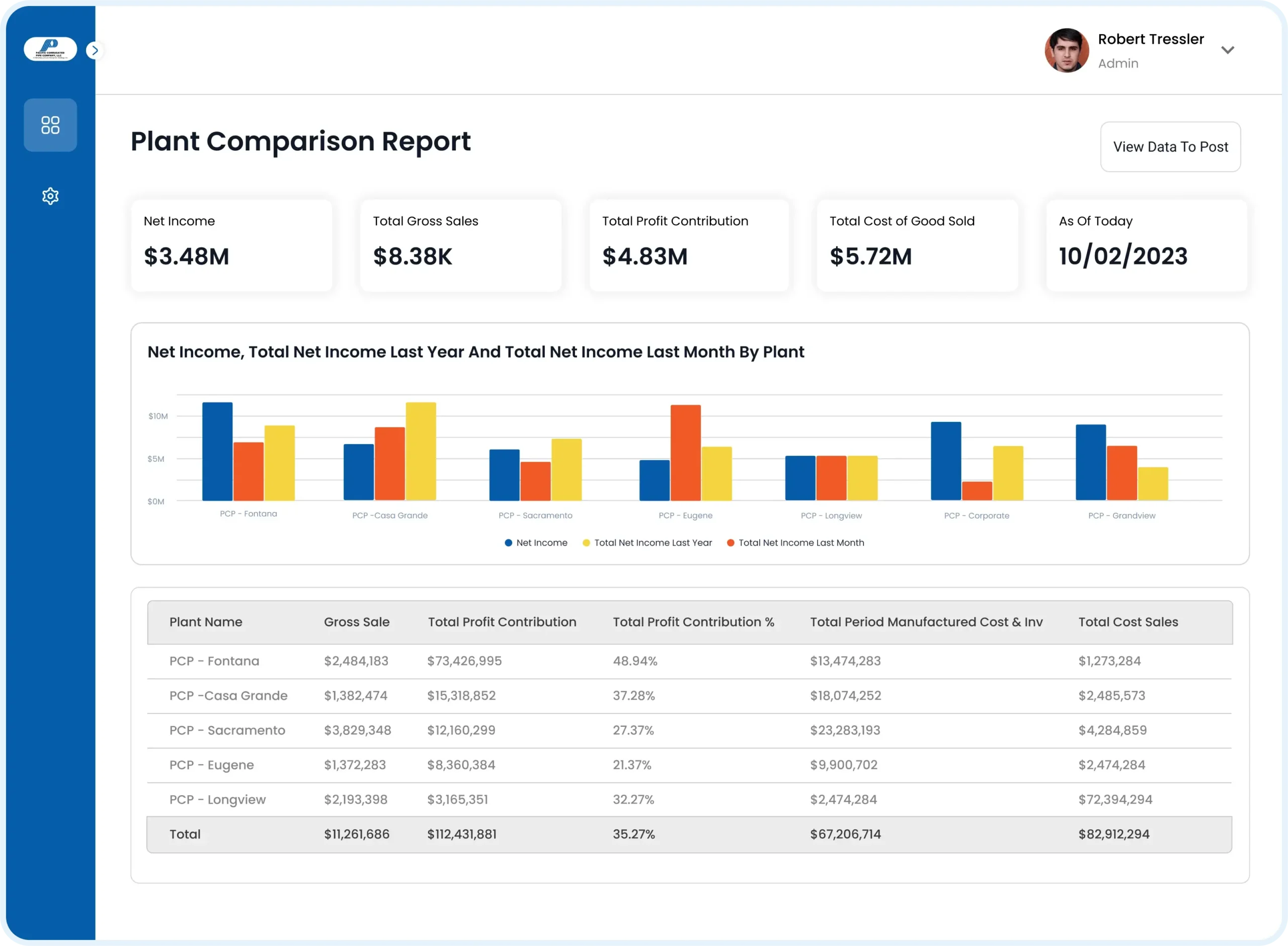
Task: Click the Plant Comparison Report heading
Action: coord(301,141)
